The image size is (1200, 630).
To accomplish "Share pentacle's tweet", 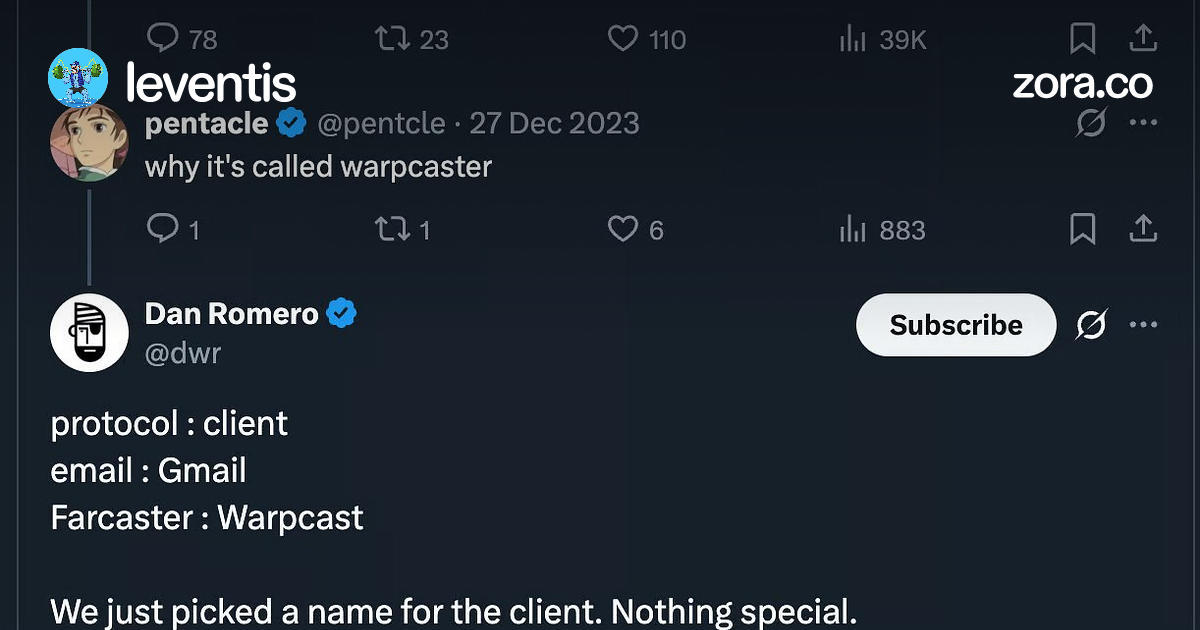I will [1143, 230].
